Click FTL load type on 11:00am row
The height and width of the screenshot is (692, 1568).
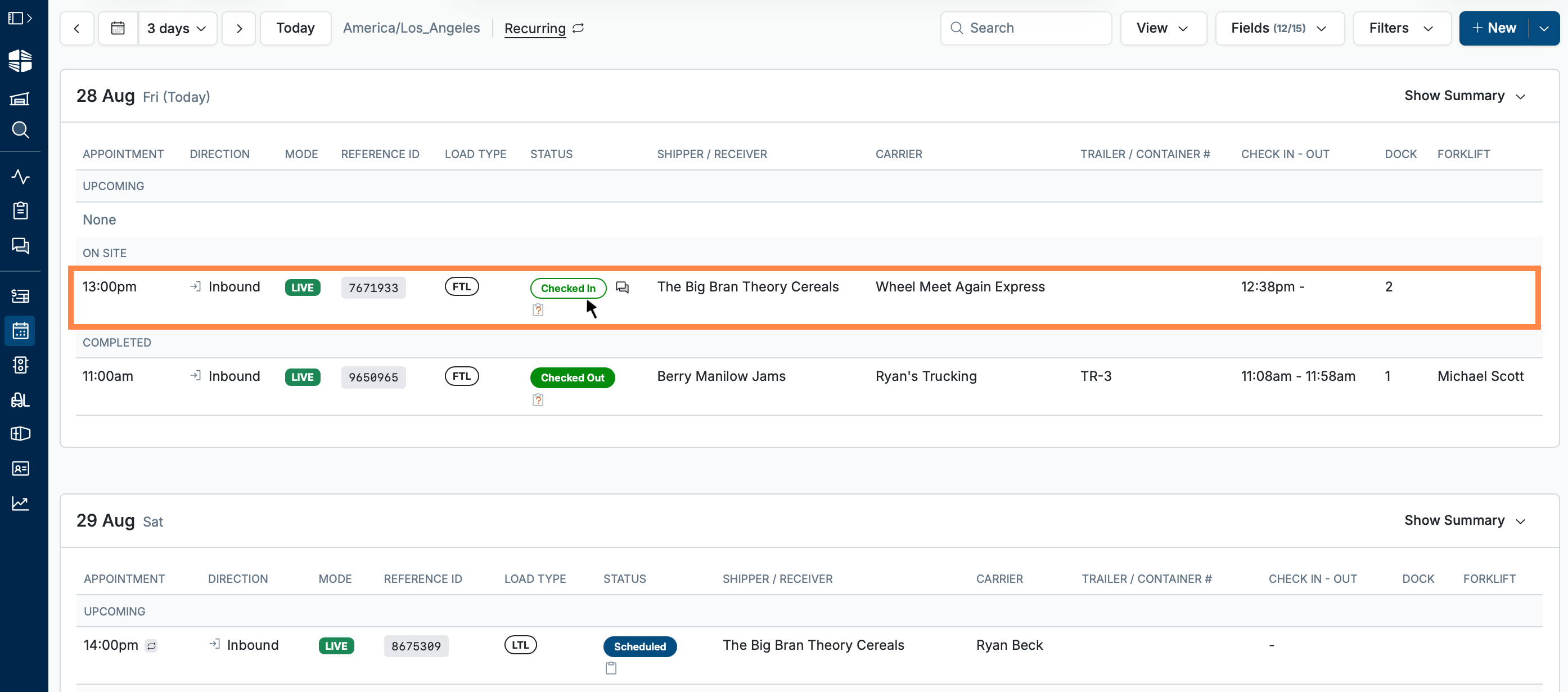pos(461,376)
